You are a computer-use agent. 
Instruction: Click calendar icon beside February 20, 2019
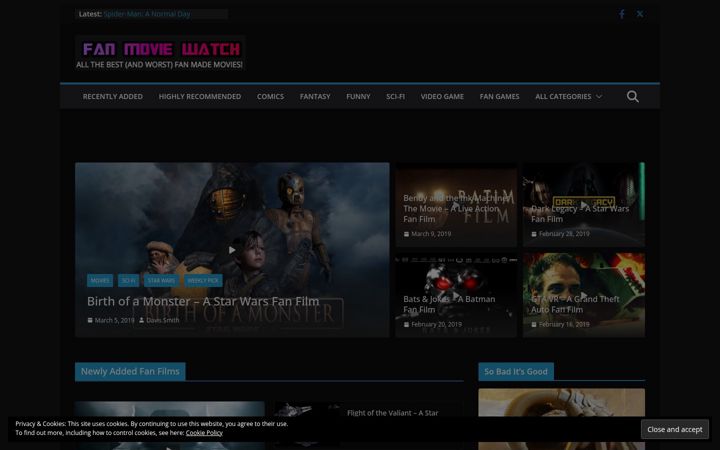click(406, 324)
